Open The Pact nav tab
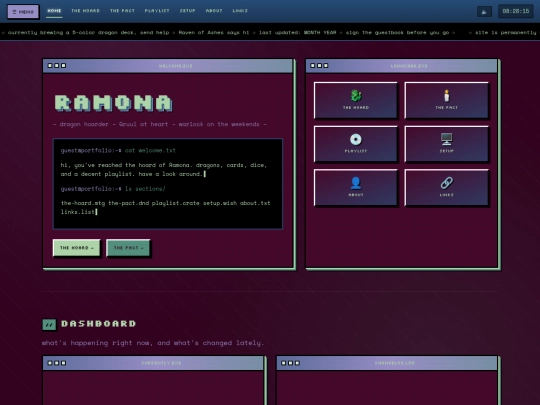This screenshot has height=405, width=540. pos(122,11)
